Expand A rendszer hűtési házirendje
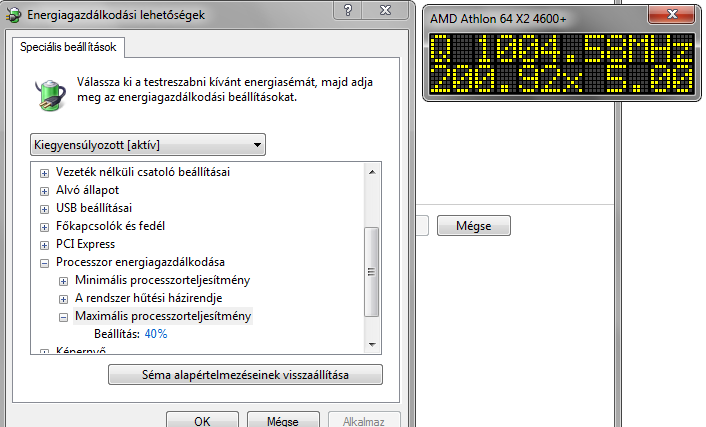 click(x=63, y=300)
